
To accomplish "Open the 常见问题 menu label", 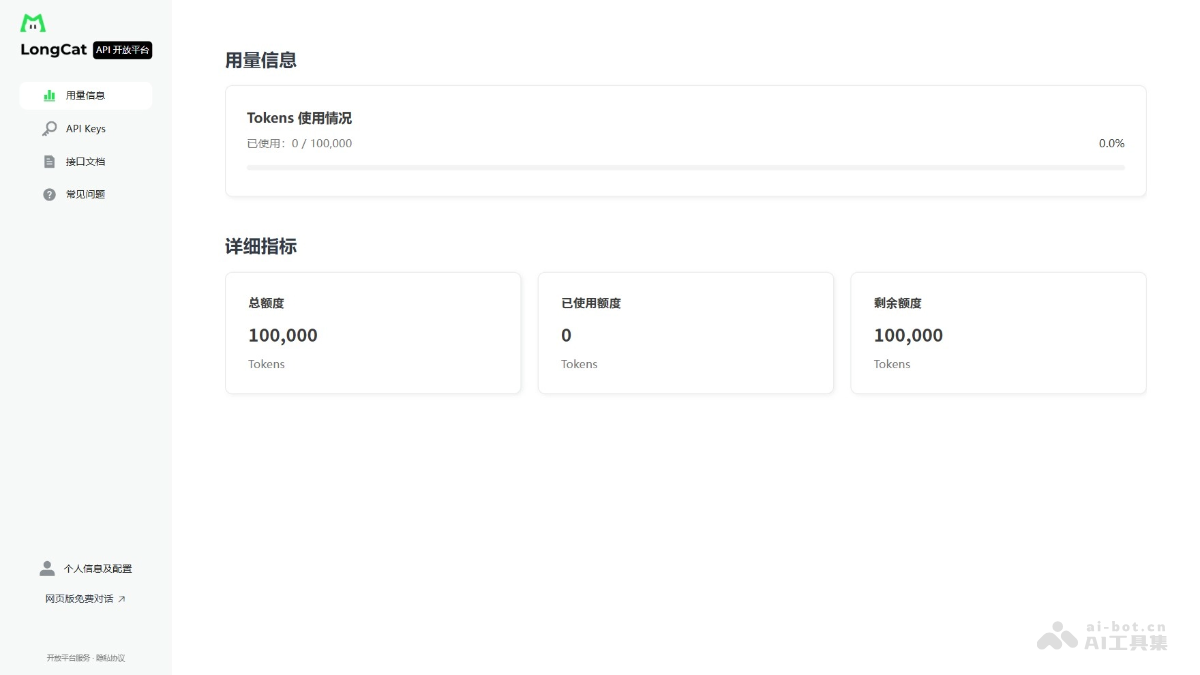I will pos(86,195).
